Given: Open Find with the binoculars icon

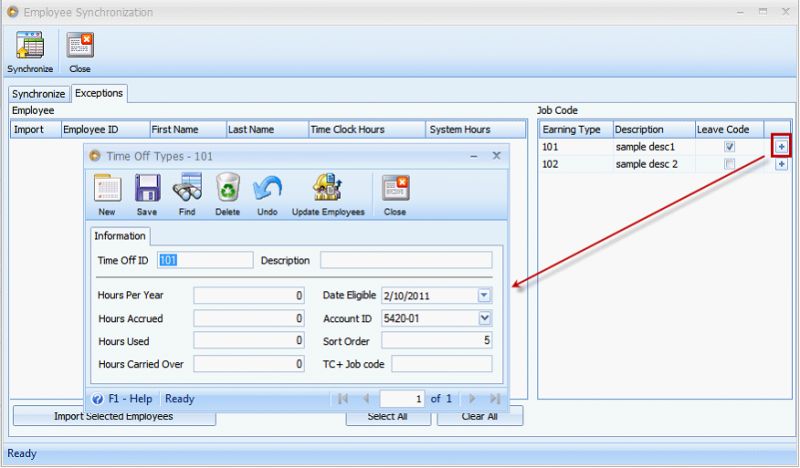Looking at the screenshot, I should coord(187,188).
